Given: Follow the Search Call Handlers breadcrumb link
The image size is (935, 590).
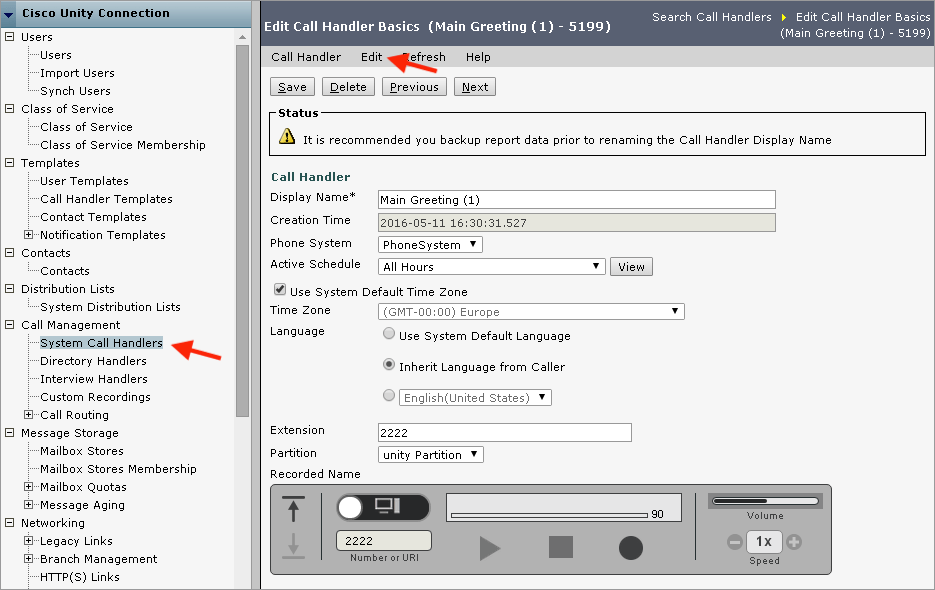Looking at the screenshot, I should click(x=711, y=17).
